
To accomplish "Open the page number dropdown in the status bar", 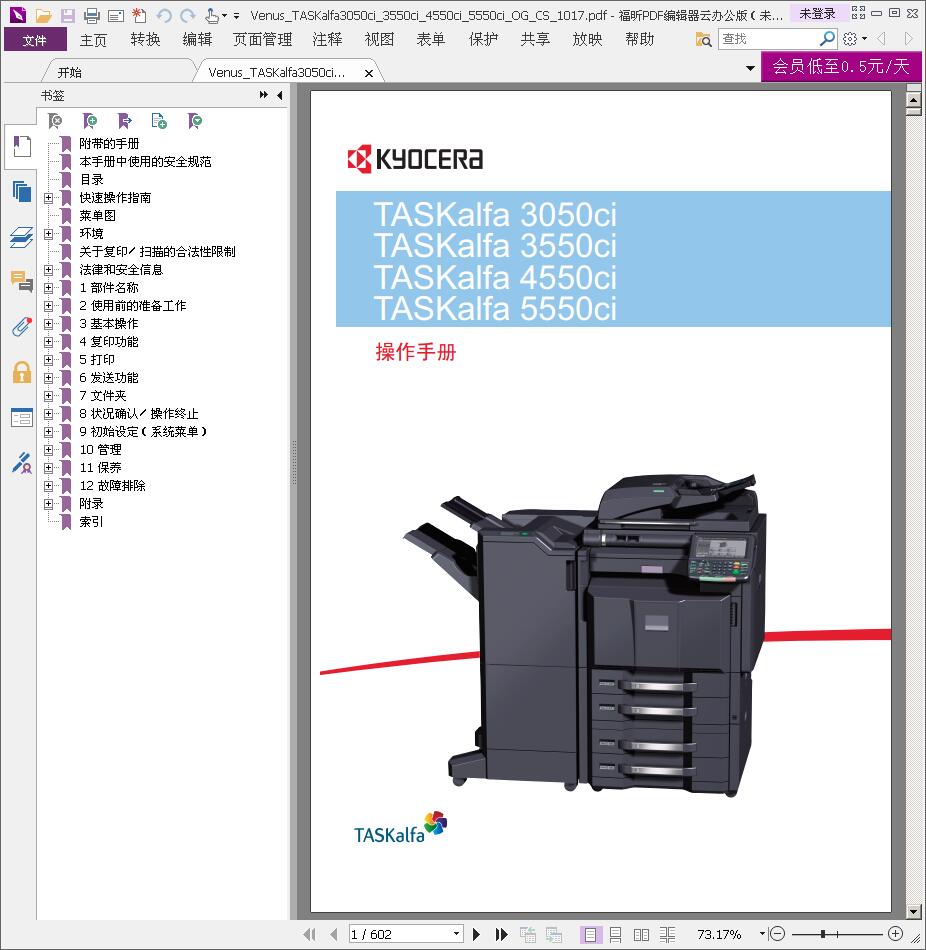I will 457,934.
